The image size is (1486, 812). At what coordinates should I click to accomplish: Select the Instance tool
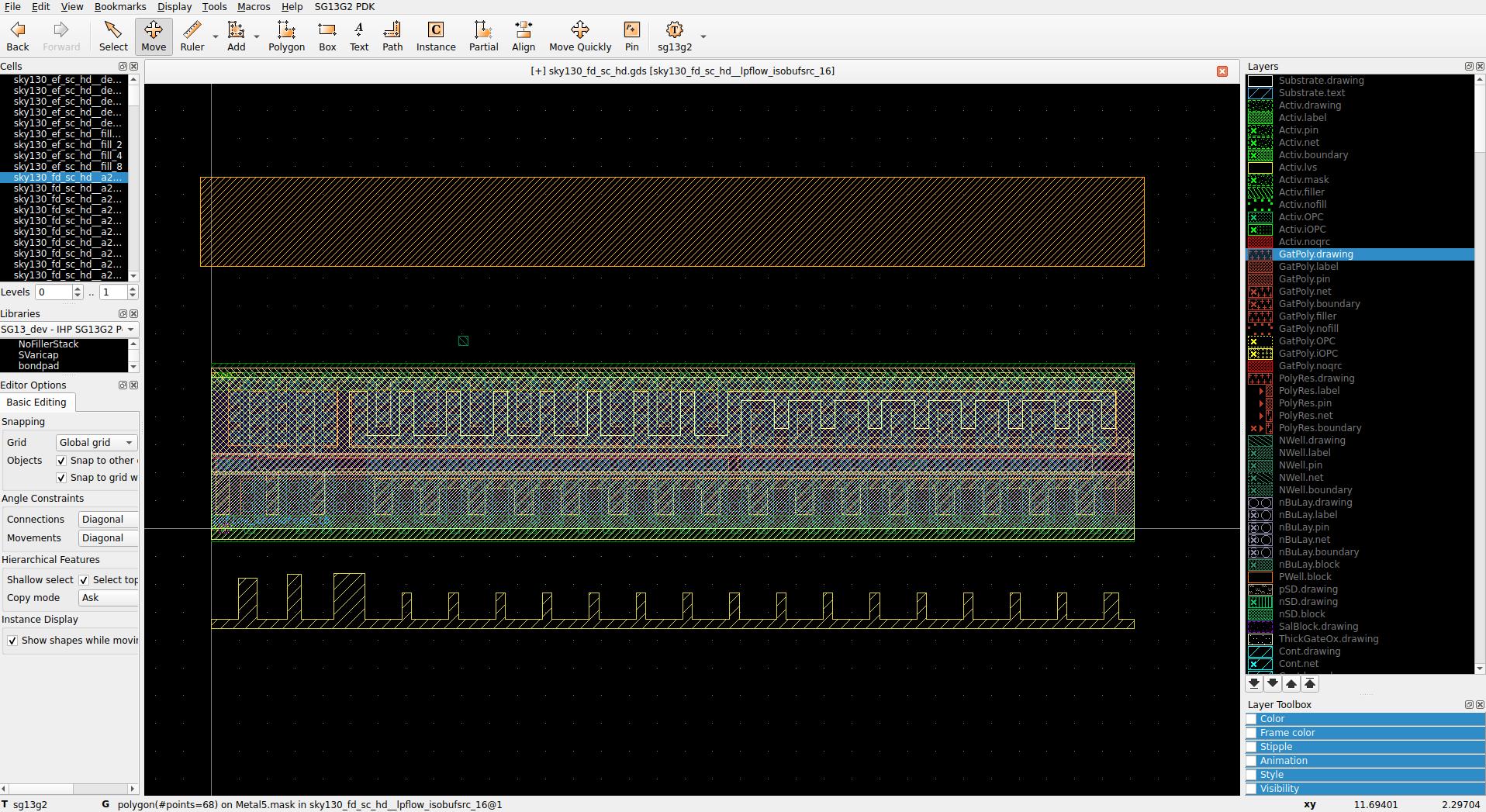click(436, 36)
